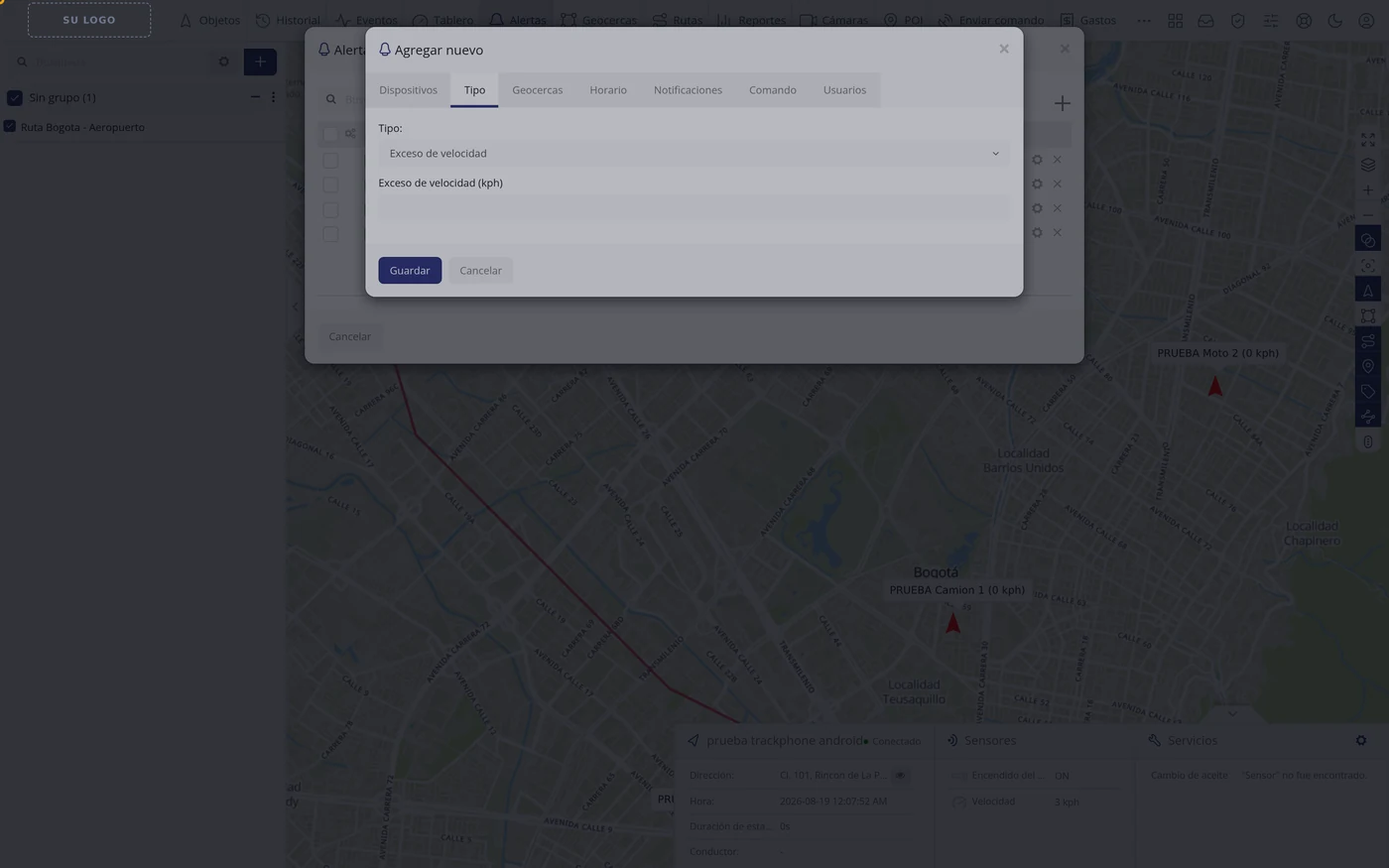The width and height of the screenshot is (1389, 868).
Task: Click the SU LOGO placeholder
Action: [x=89, y=20]
